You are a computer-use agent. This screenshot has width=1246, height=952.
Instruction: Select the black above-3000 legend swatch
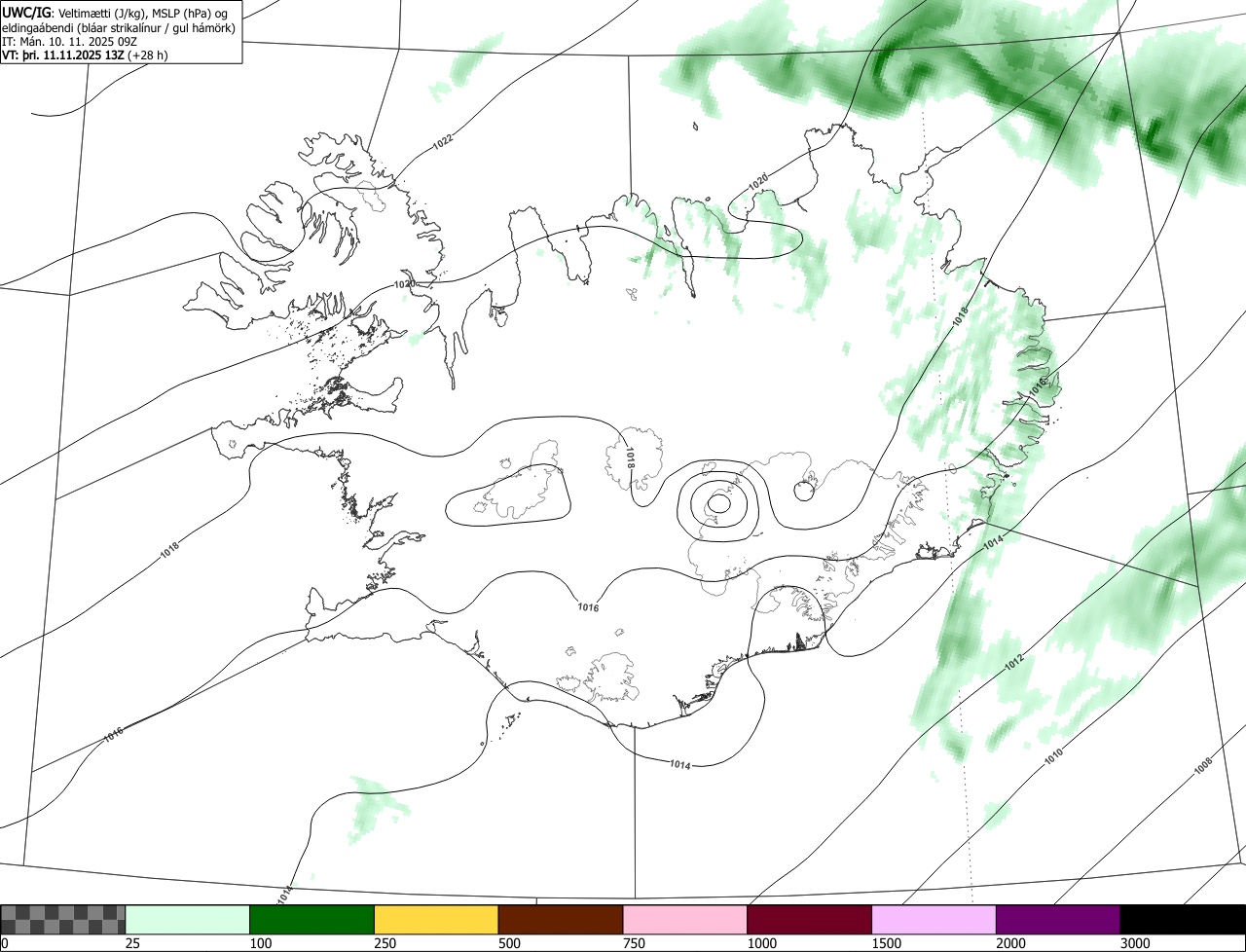[x=1183, y=920]
